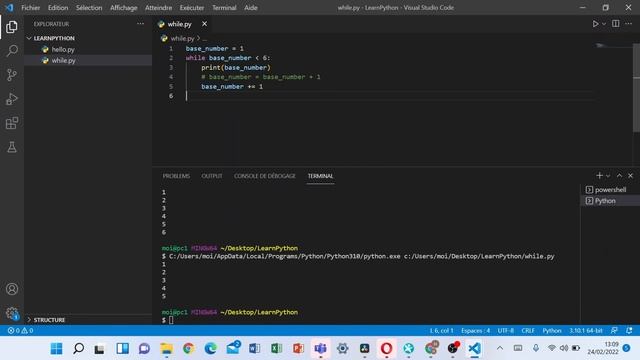Image resolution: width=640 pixels, height=360 pixels.
Task: Open the Aide menu
Action: (x=251, y=7)
